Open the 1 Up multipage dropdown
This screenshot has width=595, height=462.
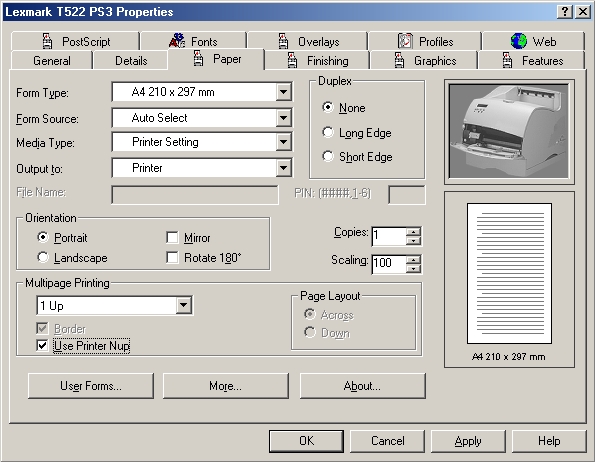[183, 305]
